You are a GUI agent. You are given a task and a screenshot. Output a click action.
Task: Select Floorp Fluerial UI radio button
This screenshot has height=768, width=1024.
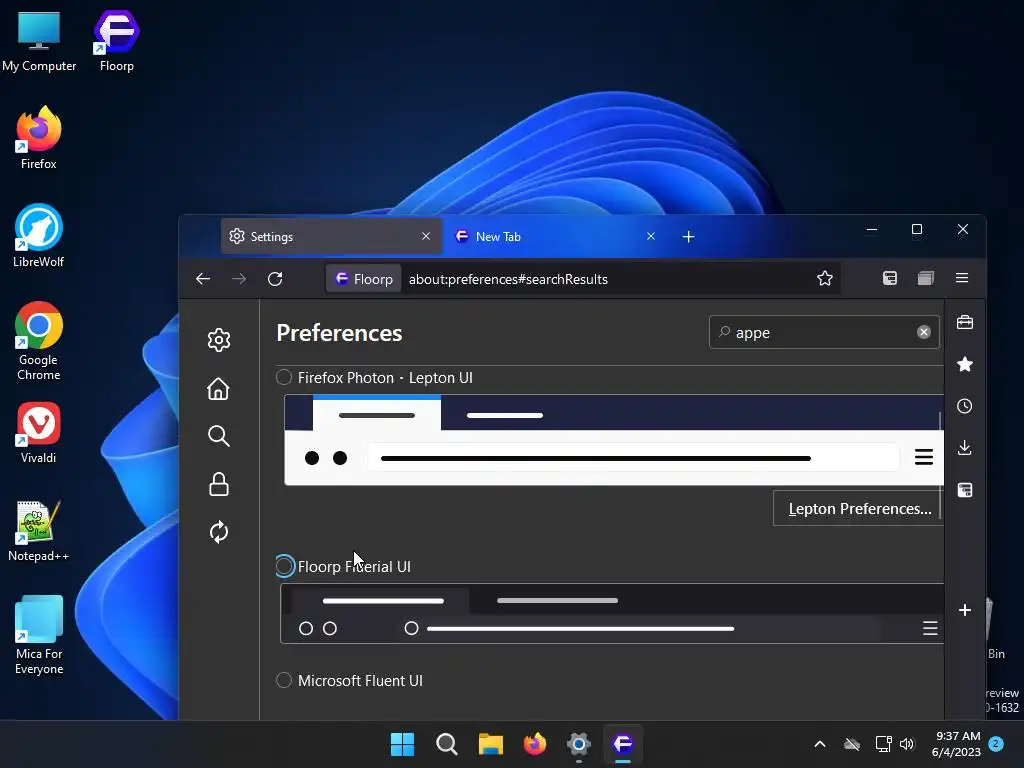coord(284,566)
